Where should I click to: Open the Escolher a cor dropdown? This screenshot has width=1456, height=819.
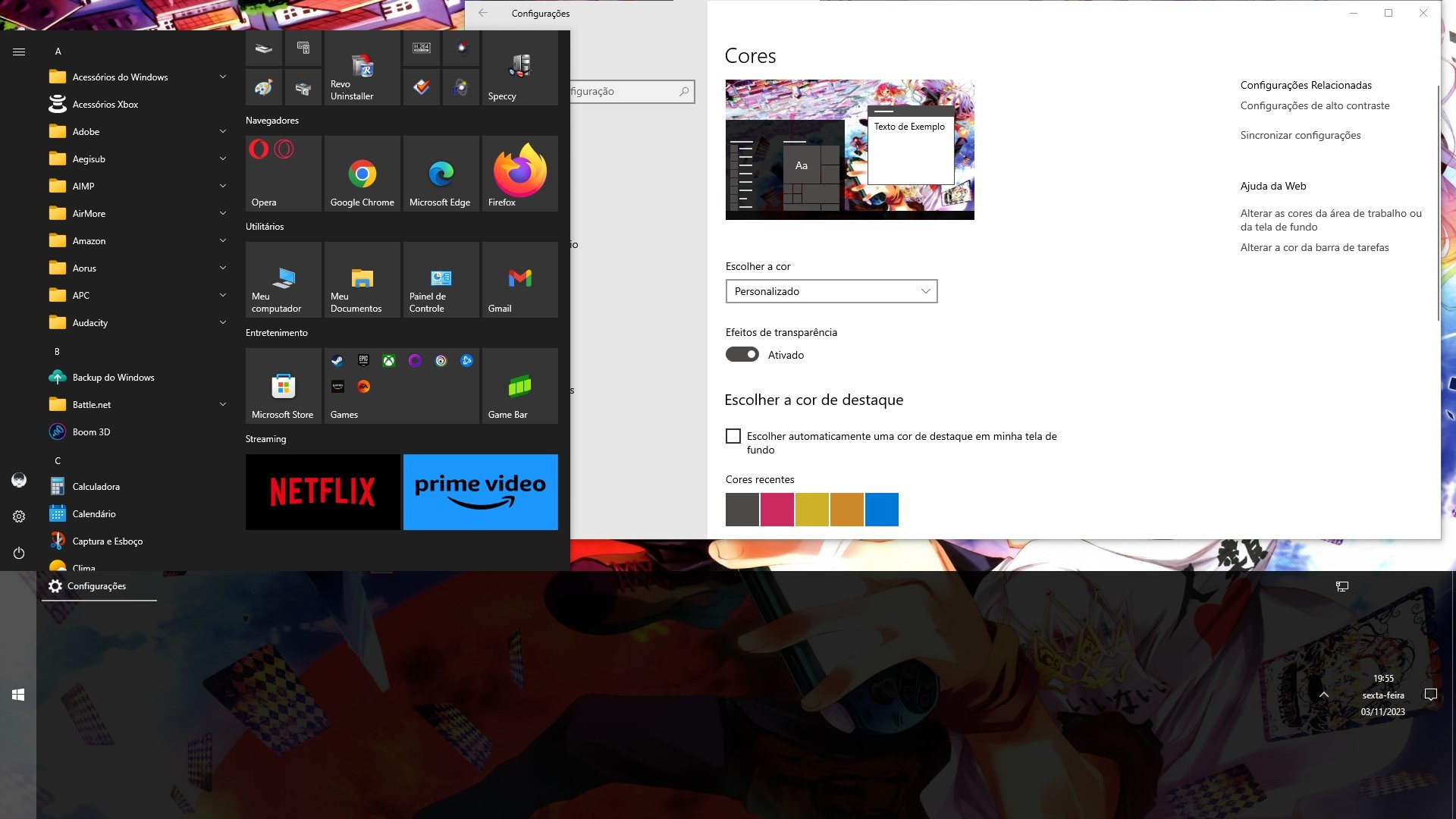(x=831, y=291)
